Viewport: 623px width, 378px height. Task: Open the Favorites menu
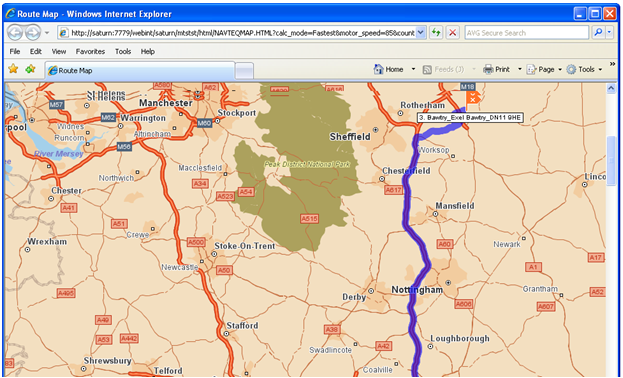tap(90, 51)
